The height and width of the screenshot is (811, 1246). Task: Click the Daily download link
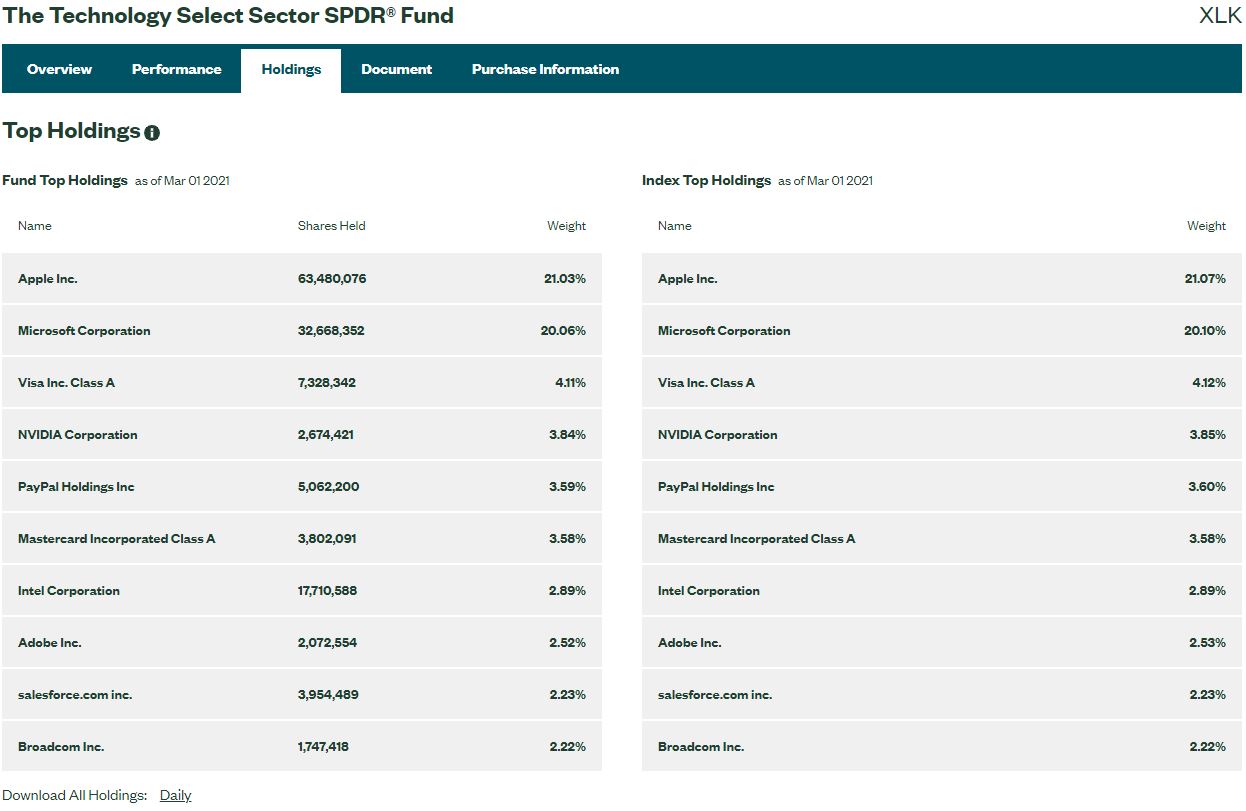point(175,794)
